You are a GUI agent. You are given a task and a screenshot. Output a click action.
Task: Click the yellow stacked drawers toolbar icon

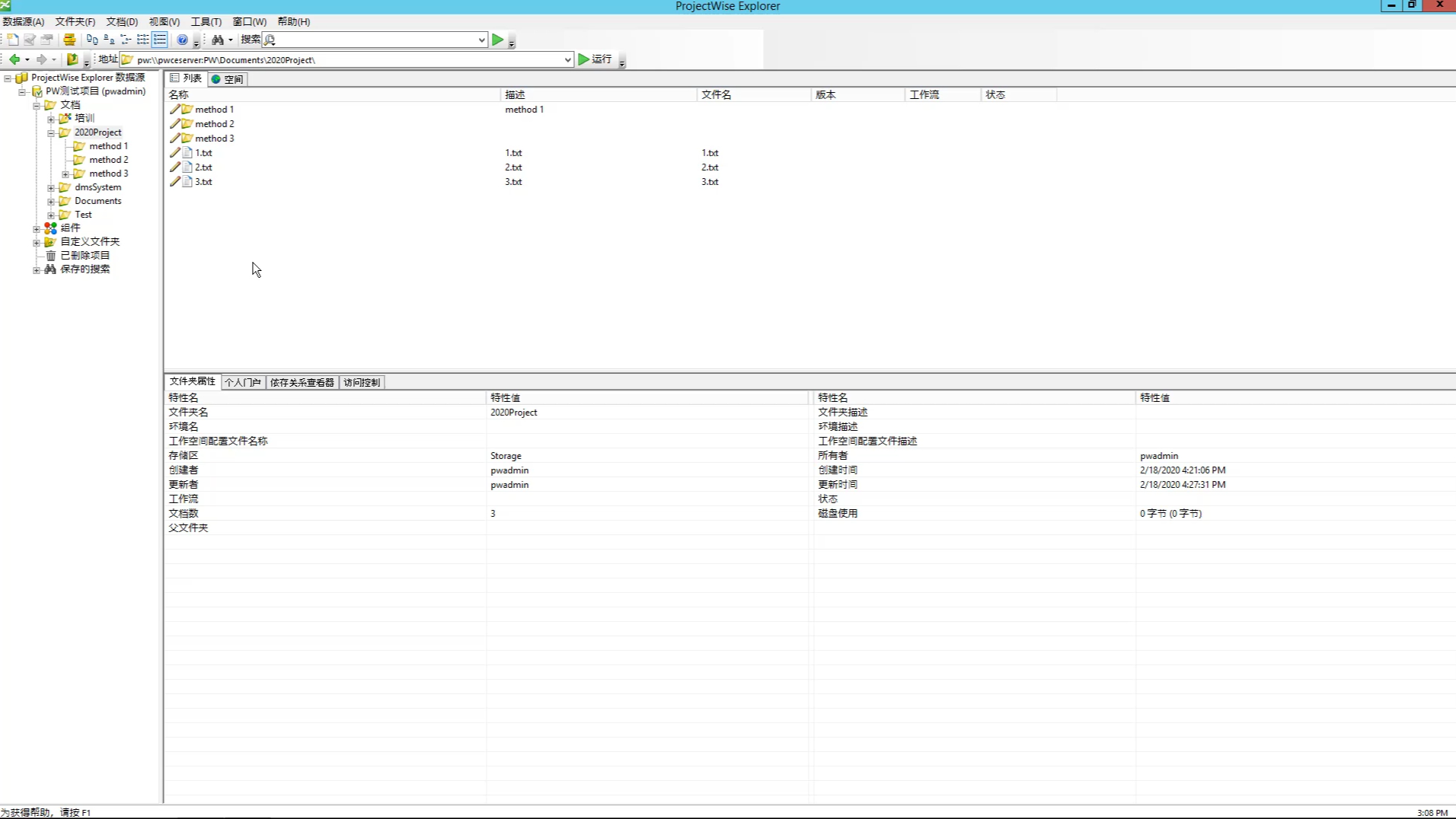pyautogui.click(x=69, y=40)
